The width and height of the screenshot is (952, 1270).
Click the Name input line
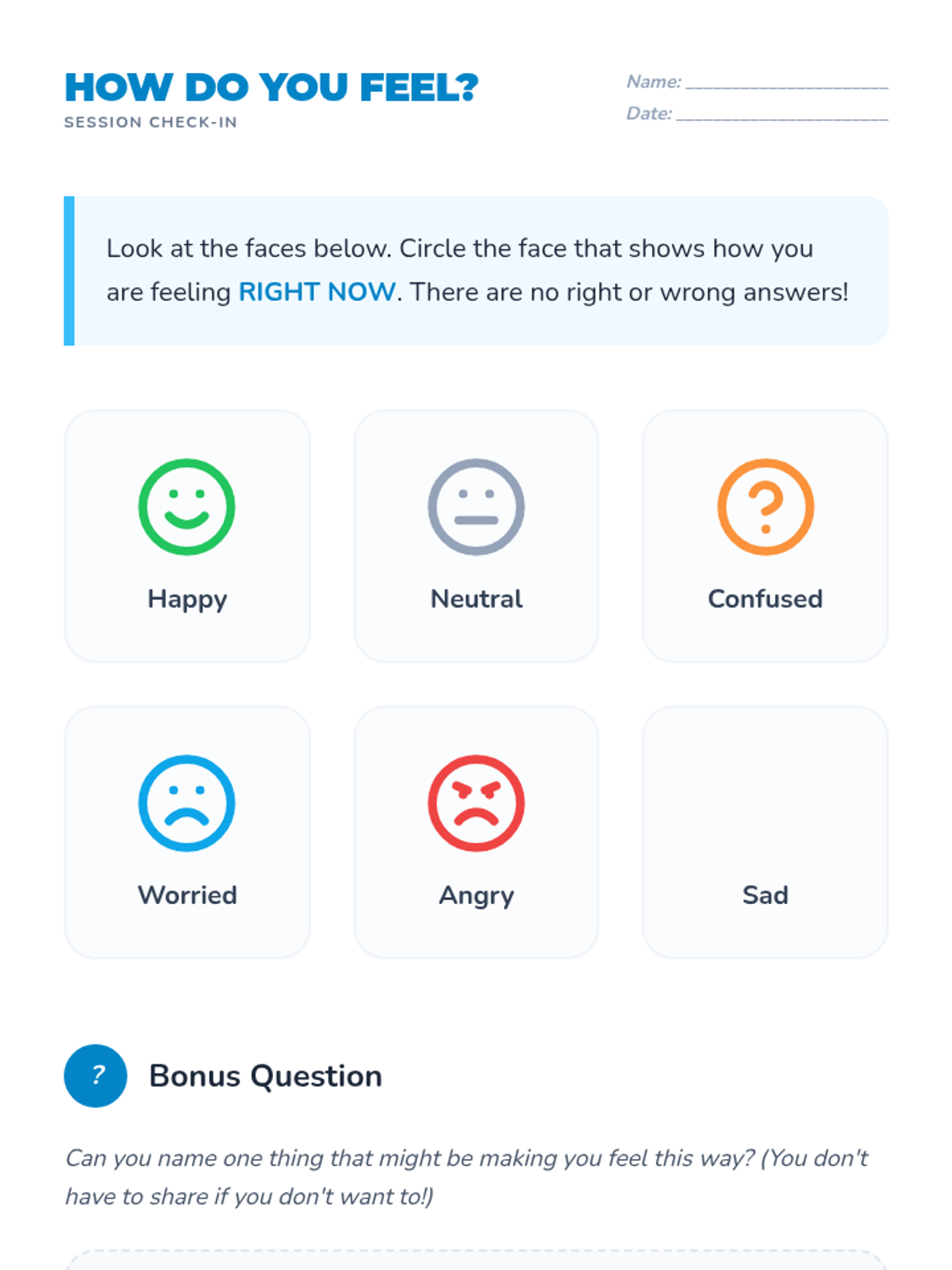(x=786, y=81)
